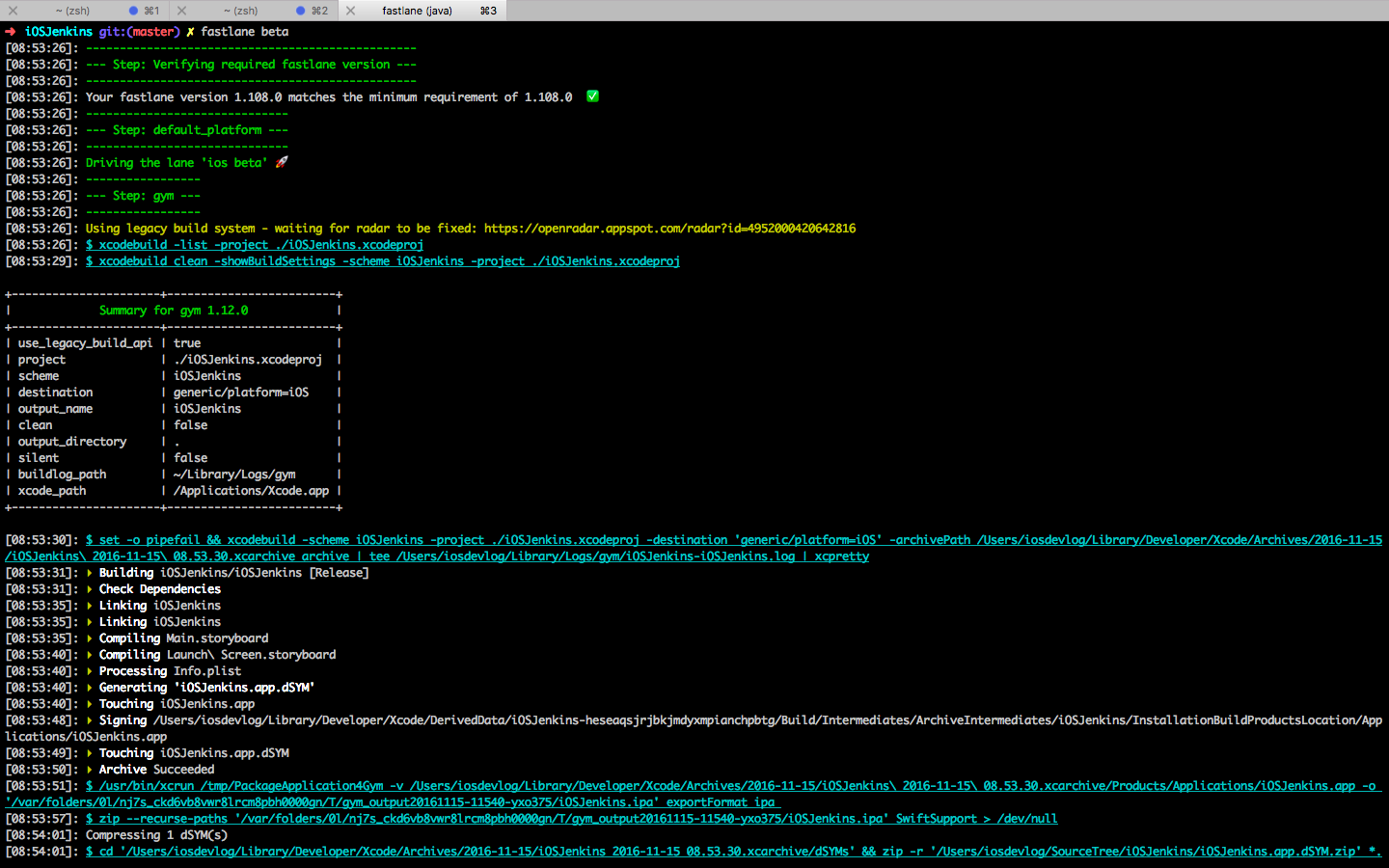Click the rocket emoji after 'ios beta'
1389x868 pixels.
click(282, 162)
